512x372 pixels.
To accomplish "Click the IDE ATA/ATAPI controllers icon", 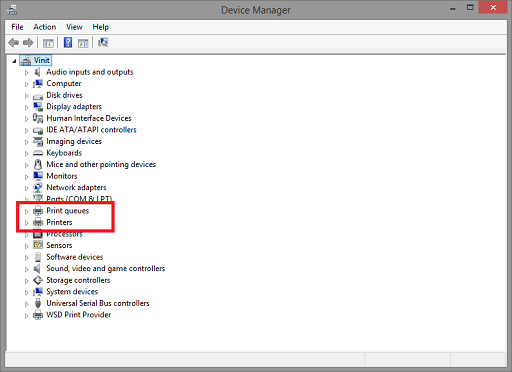I will point(38,130).
